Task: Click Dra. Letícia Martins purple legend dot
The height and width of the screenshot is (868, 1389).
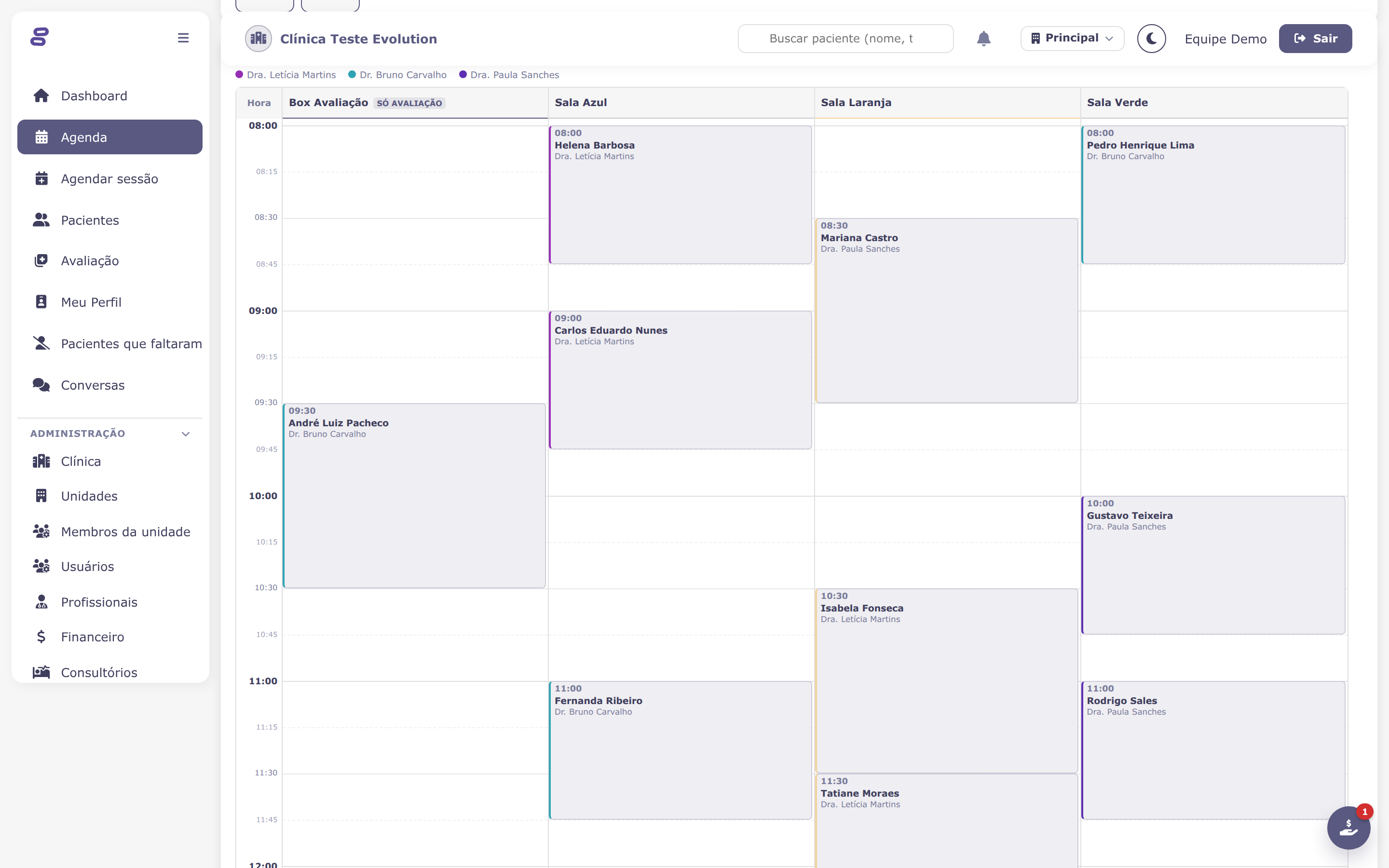Action: point(239,75)
